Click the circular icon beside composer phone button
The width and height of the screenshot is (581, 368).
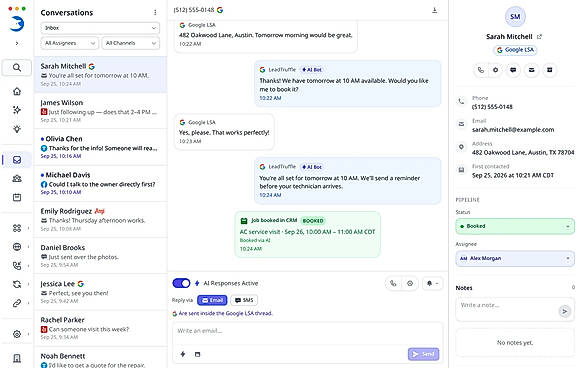pos(410,284)
